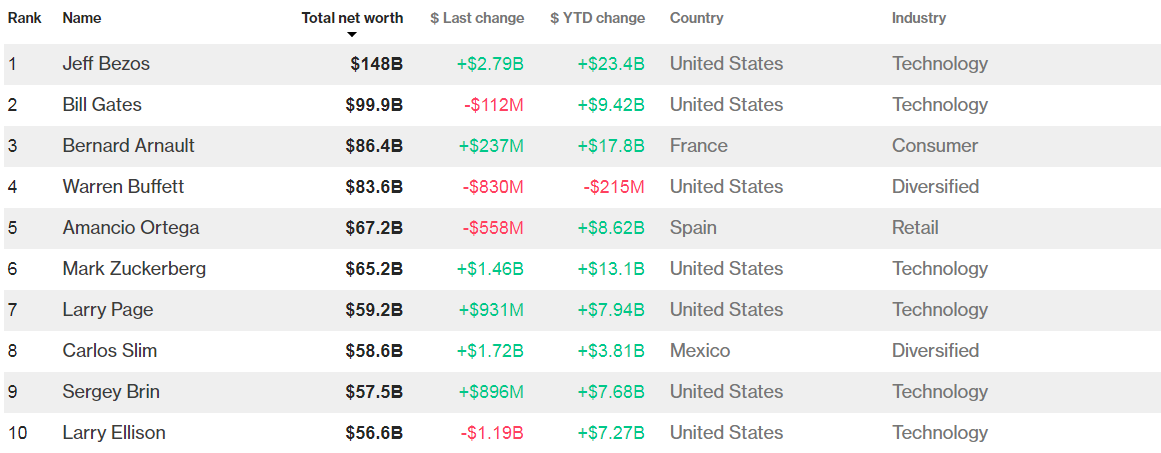Open Bill Gates profile link

(x=102, y=105)
